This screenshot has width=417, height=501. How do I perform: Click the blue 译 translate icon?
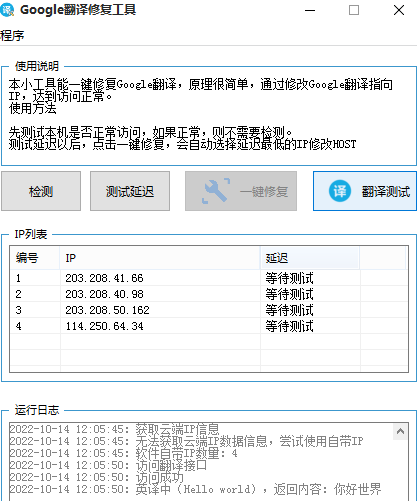click(x=340, y=191)
